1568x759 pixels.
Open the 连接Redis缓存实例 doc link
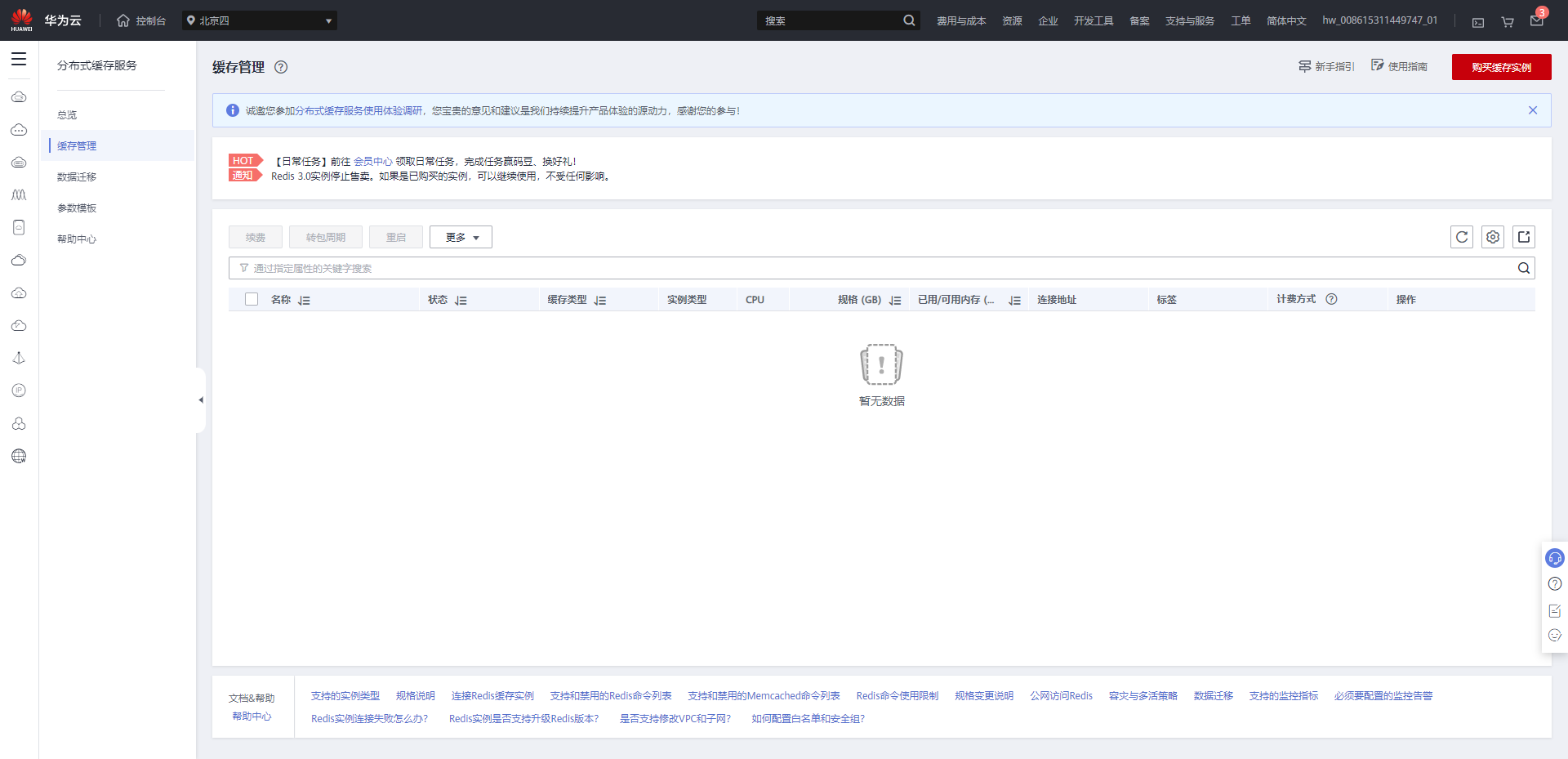[492, 696]
